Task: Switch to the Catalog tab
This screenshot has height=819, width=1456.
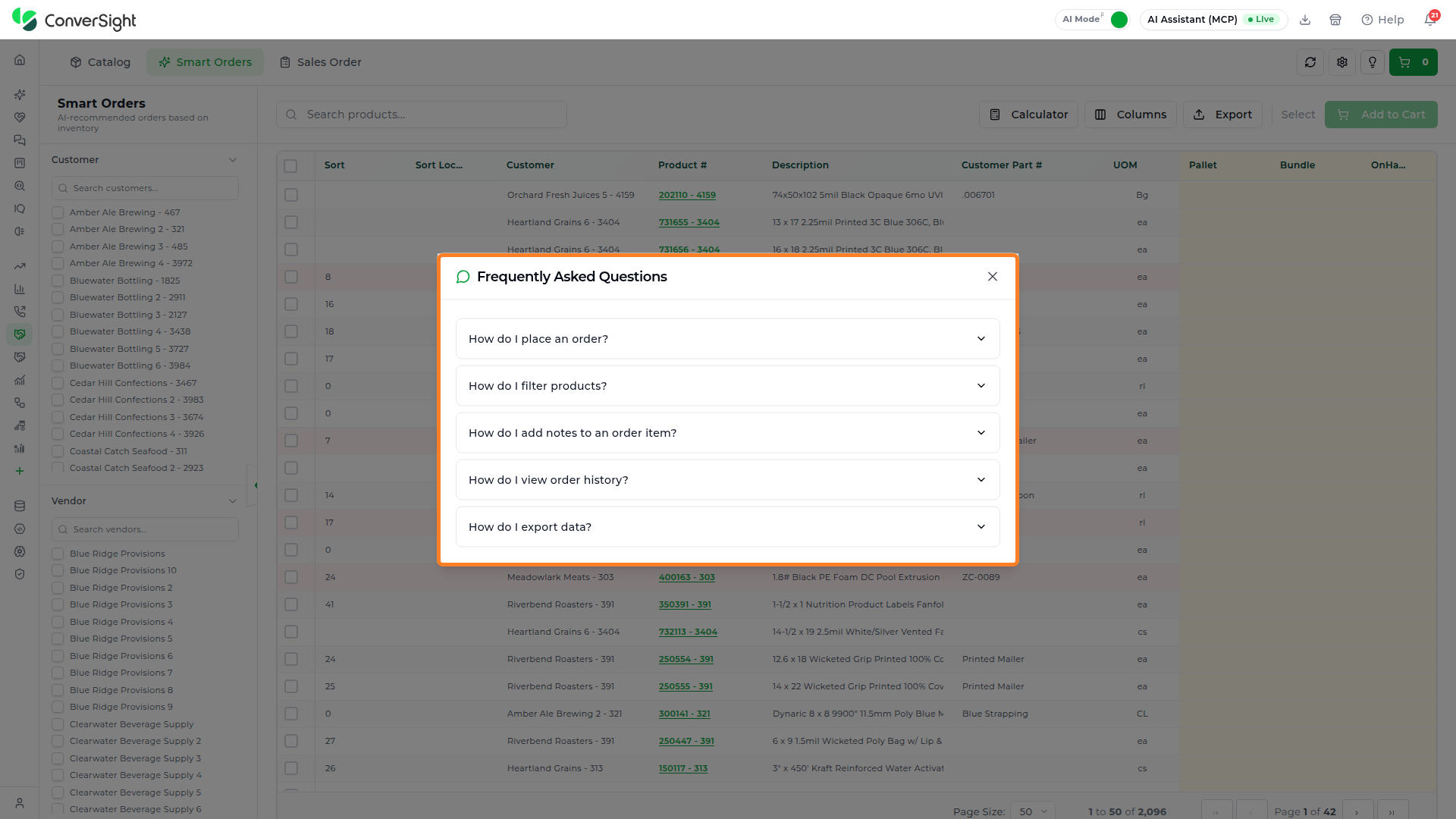Action: [100, 62]
